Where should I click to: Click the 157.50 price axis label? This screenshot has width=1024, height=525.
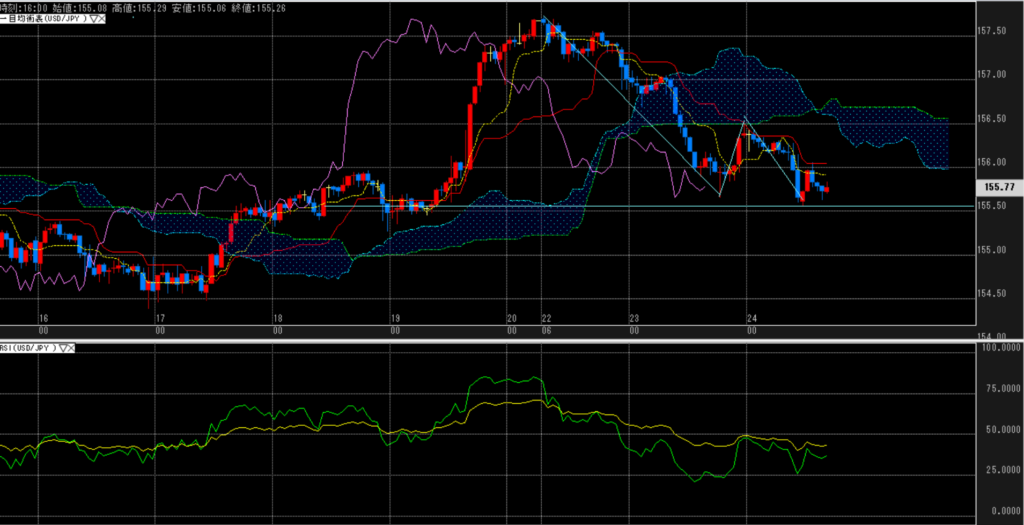(x=990, y=31)
